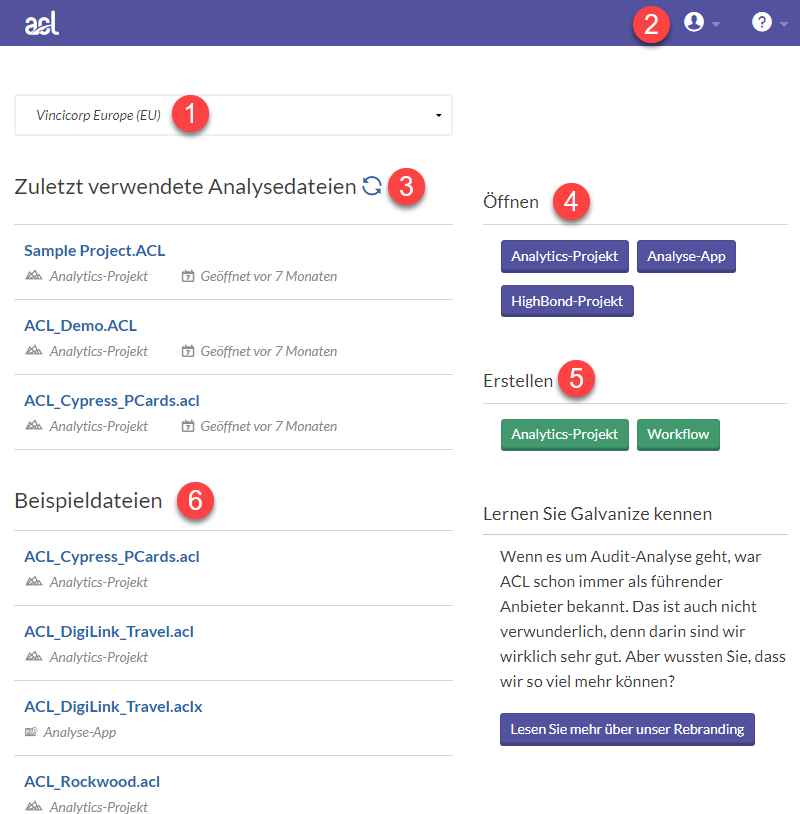This screenshot has width=800, height=814.
Task: Refresh the recently used analysis files list
Action: click(372, 185)
